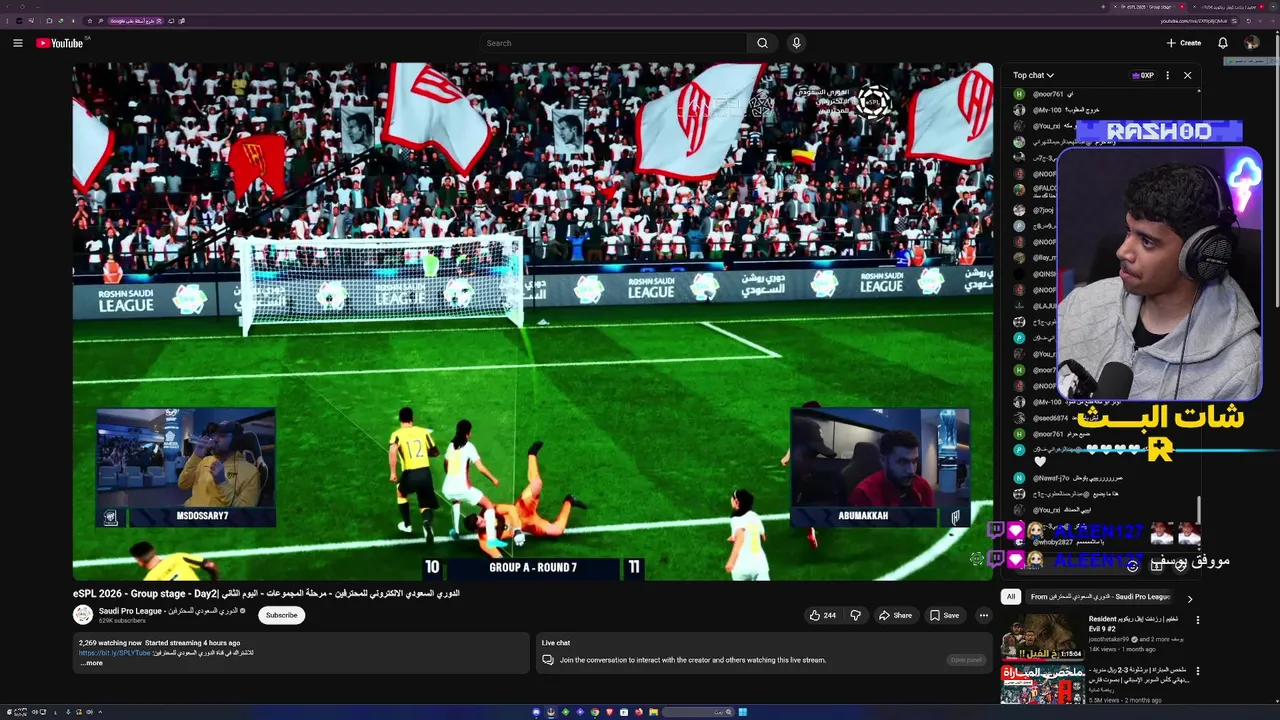The image size is (1280, 720).
Task: Open the YouTube guide hamburger menu
Action: click(x=17, y=43)
